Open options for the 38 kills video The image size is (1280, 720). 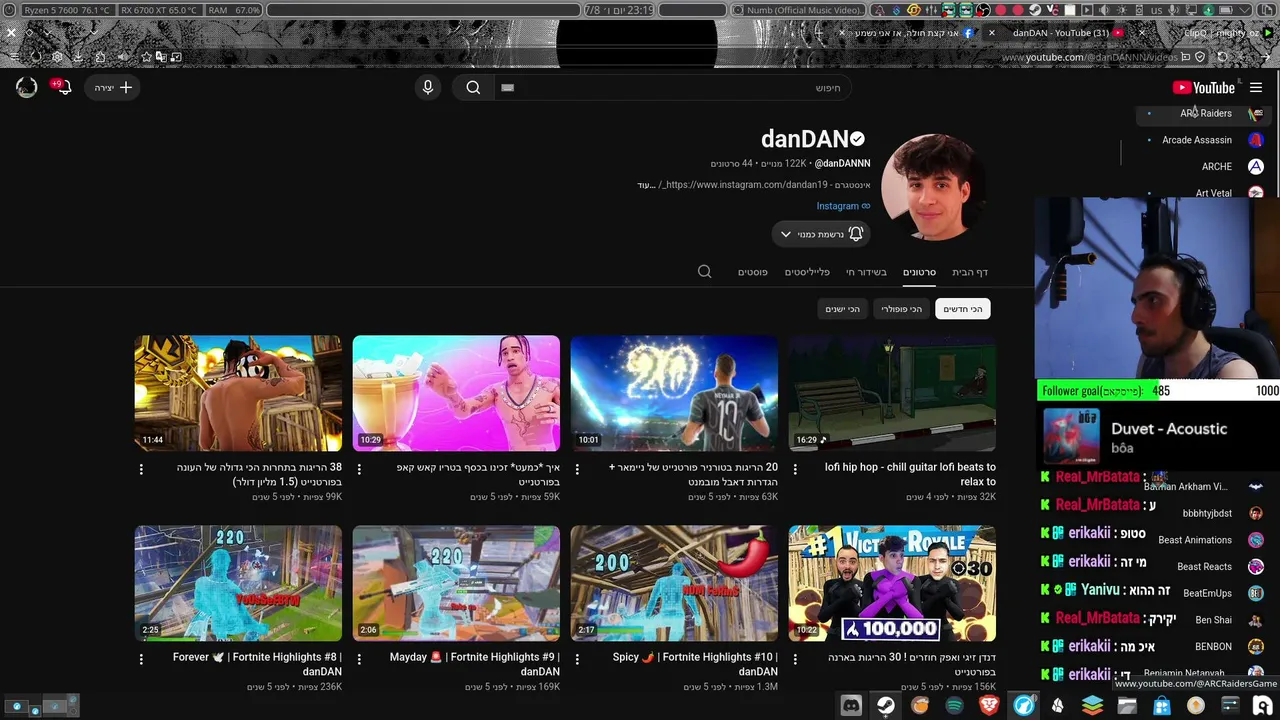141,469
